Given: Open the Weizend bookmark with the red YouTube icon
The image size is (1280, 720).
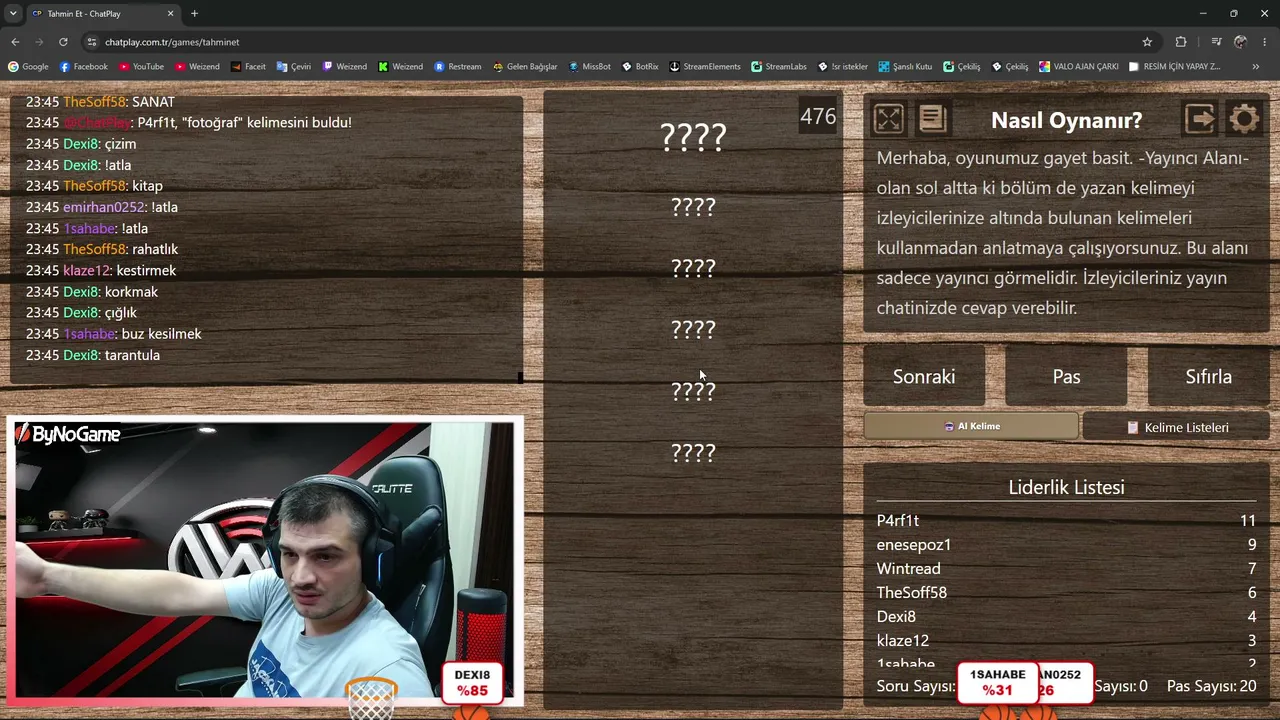Looking at the screenshot, I should click(x=197, y=67).
